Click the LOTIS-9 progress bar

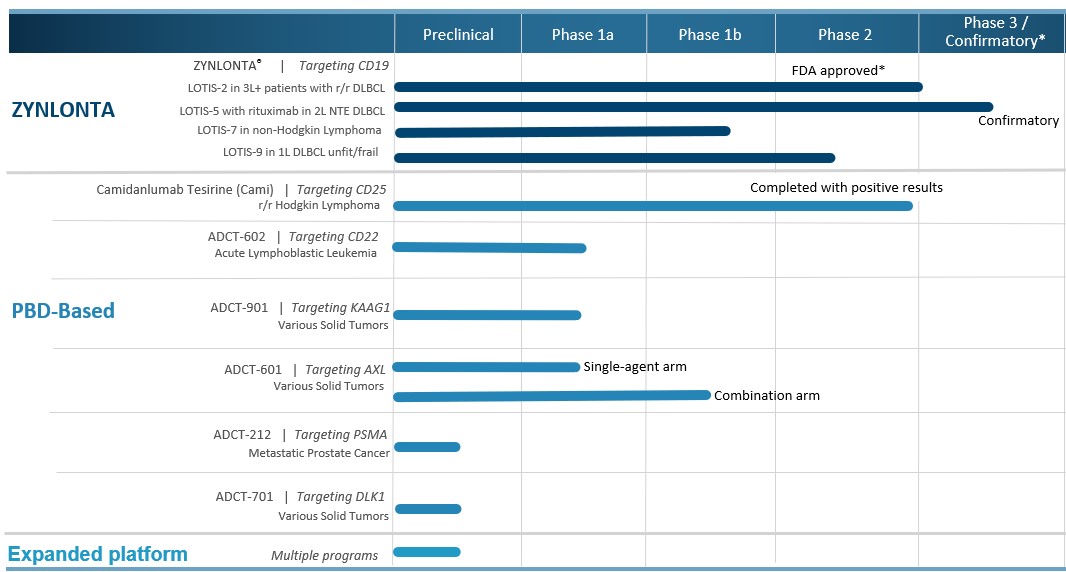click(615, 158)
